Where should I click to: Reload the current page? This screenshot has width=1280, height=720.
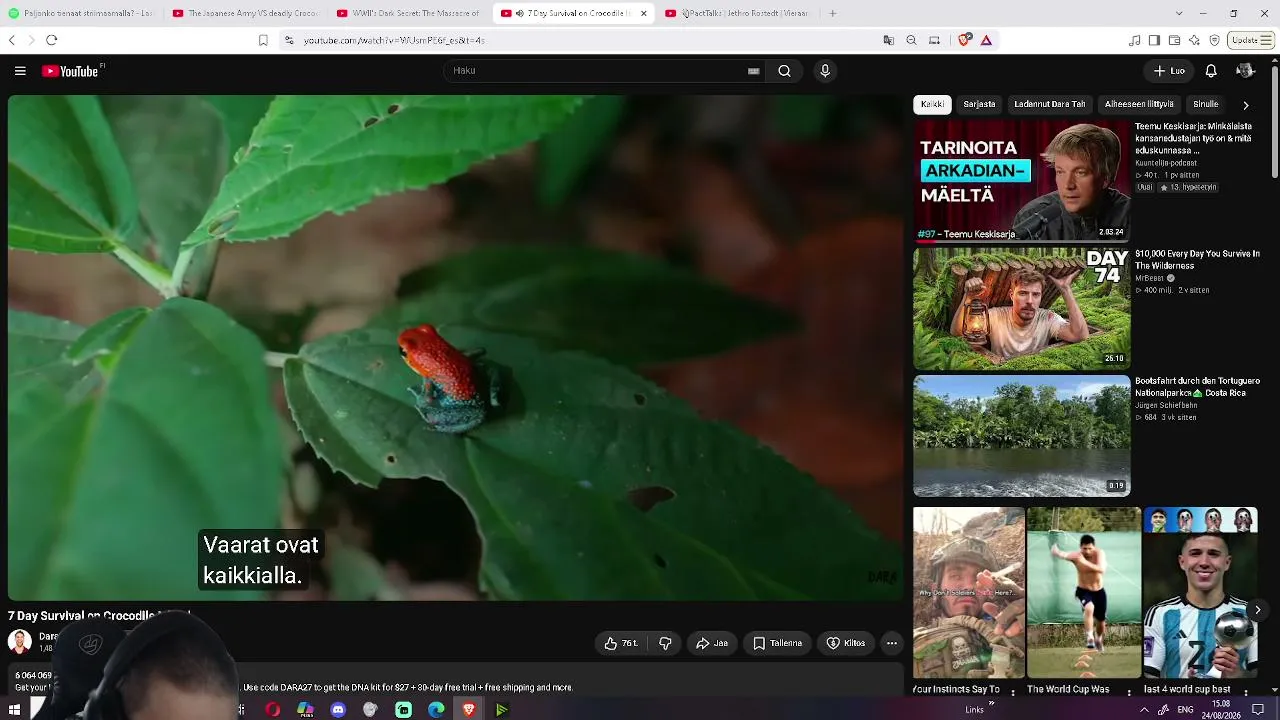click(x=52, y=40)
